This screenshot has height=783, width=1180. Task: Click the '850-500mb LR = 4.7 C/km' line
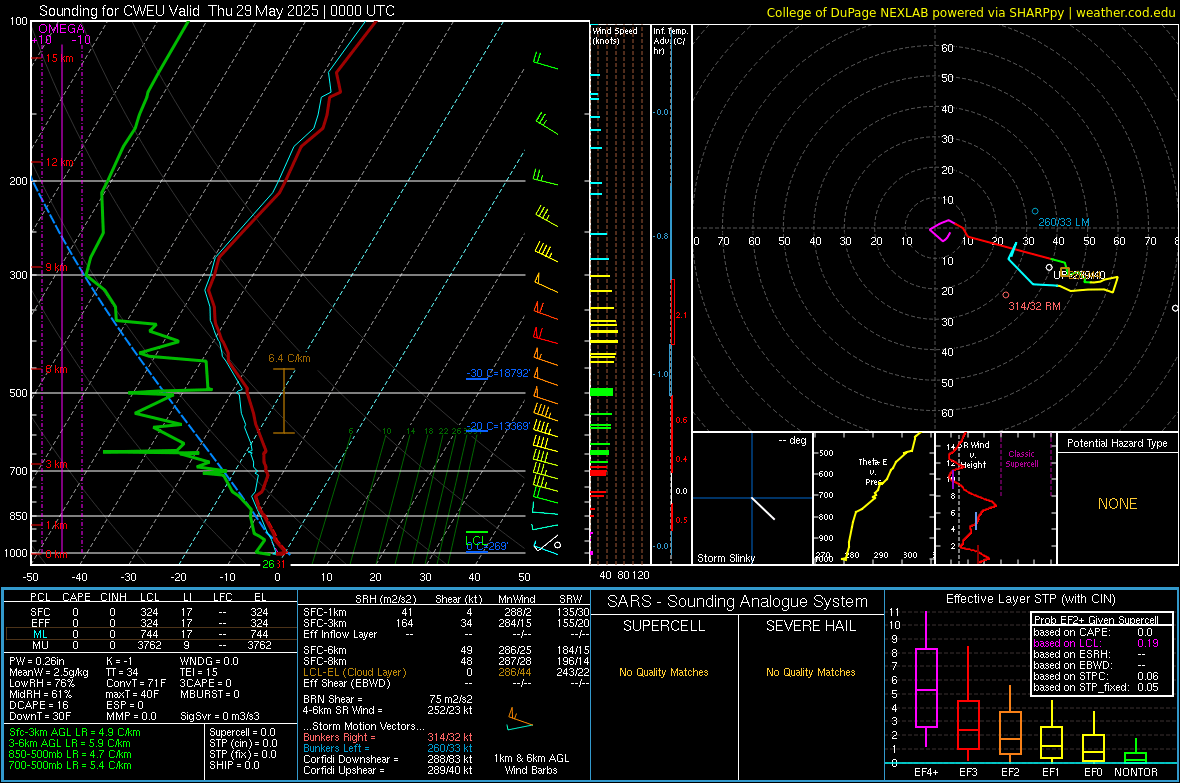70,754
